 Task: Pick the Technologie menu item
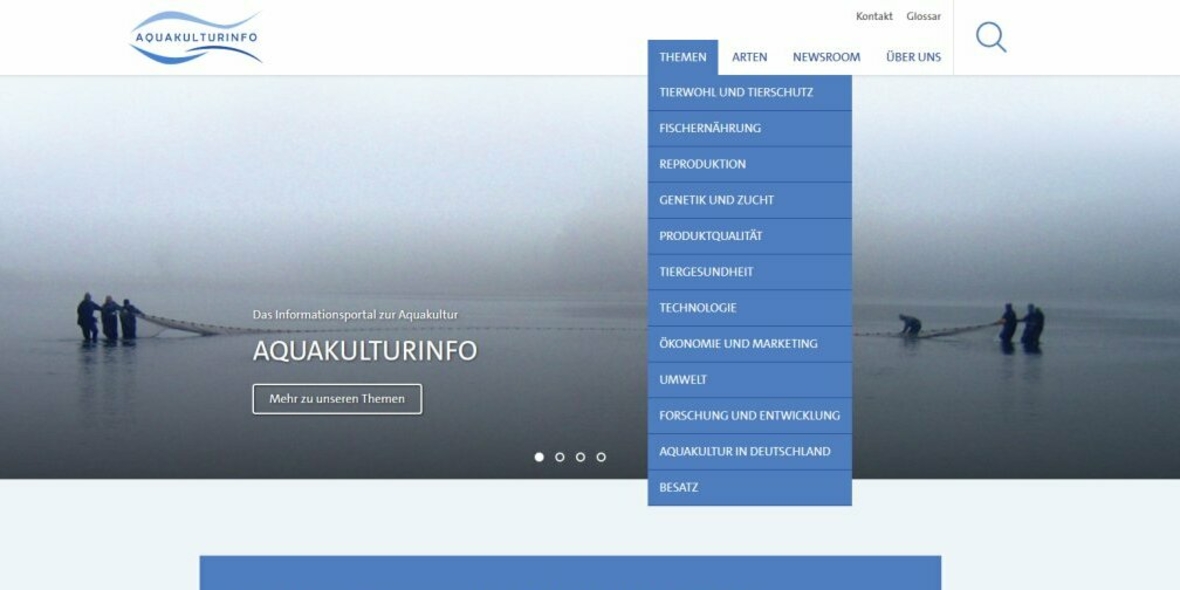[697, 308]
